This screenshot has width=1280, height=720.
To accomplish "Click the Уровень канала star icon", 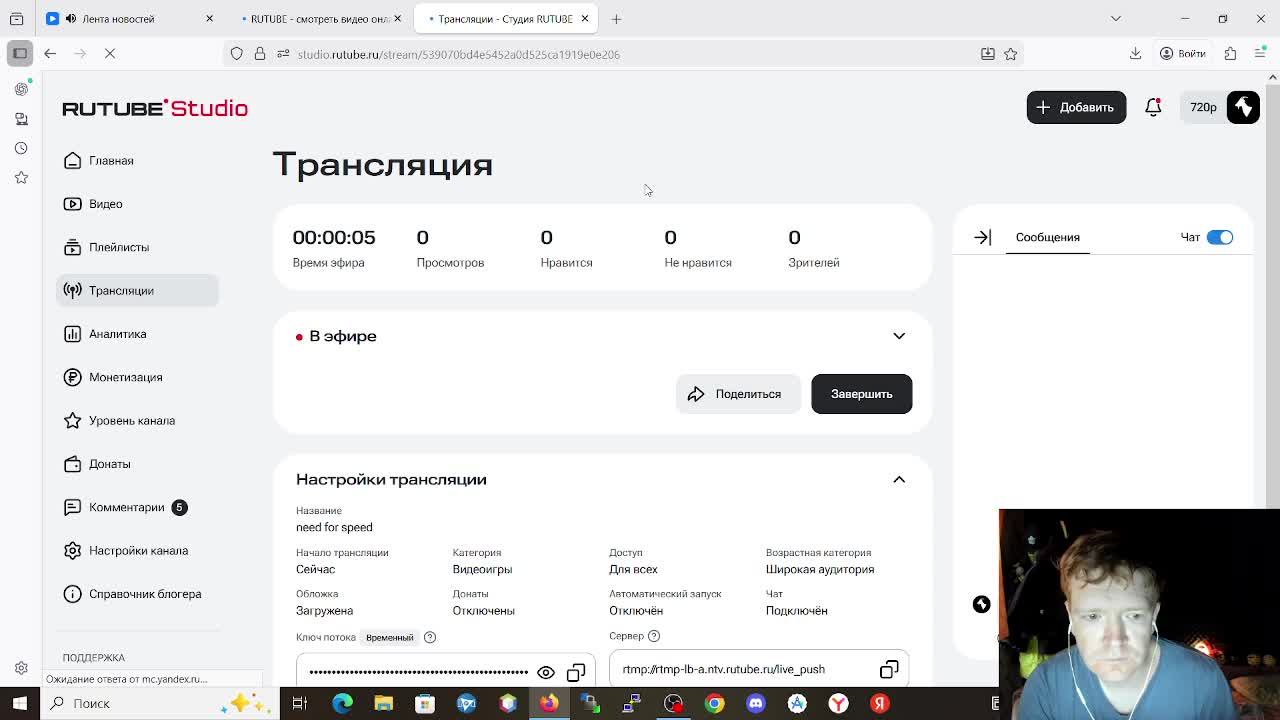I will 72,420.
